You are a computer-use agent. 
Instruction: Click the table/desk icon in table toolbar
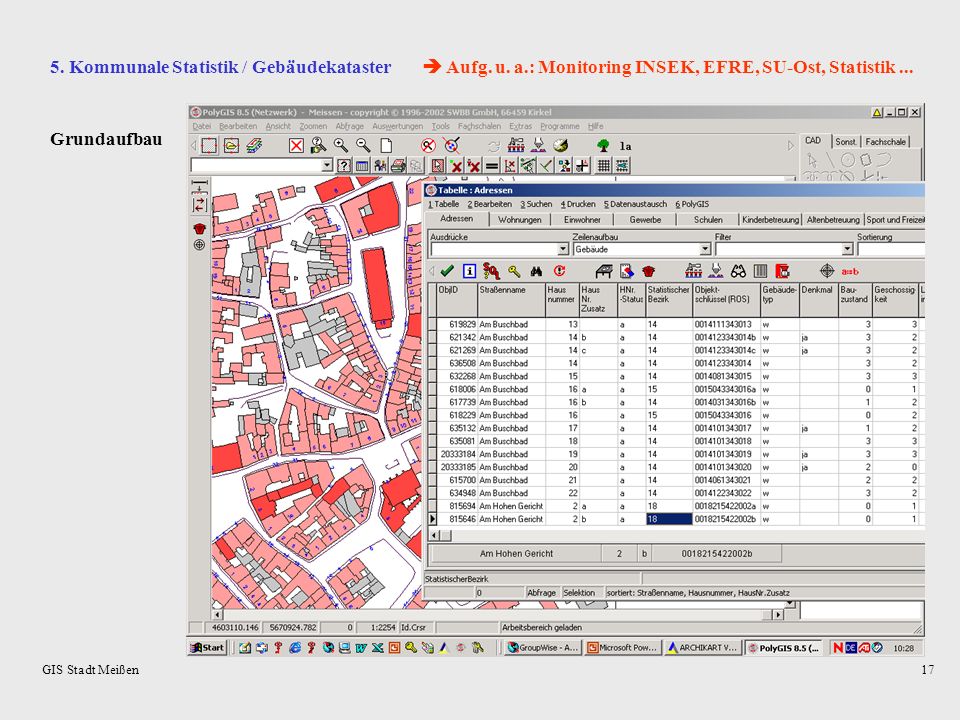coord(604,271)
